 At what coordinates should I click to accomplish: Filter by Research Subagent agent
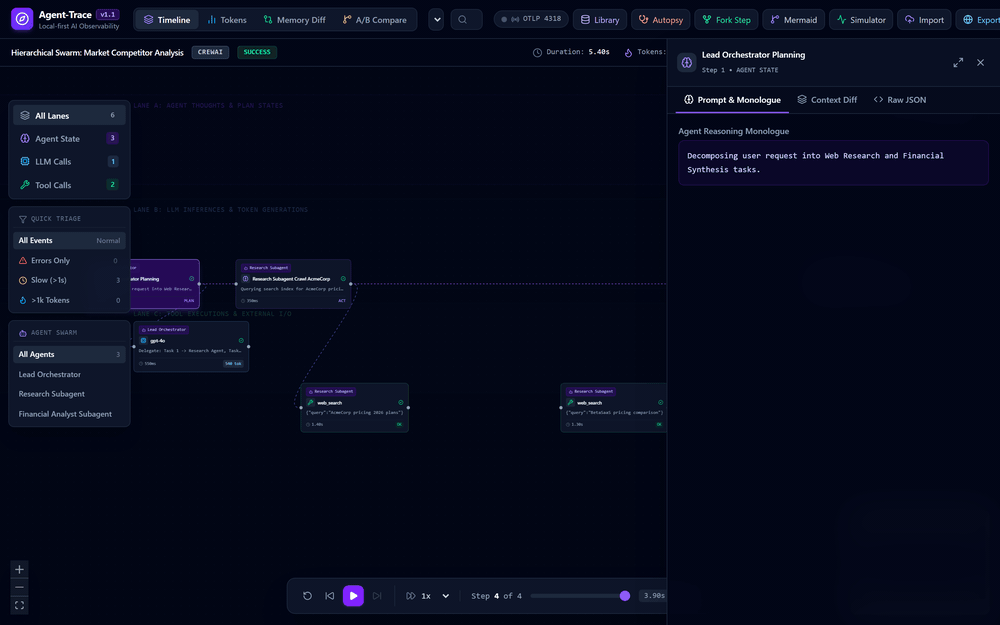click(70, 394)
